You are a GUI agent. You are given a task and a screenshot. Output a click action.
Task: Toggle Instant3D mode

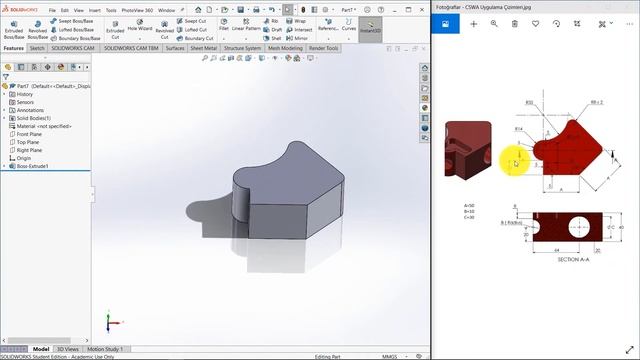tap(370, 29)
